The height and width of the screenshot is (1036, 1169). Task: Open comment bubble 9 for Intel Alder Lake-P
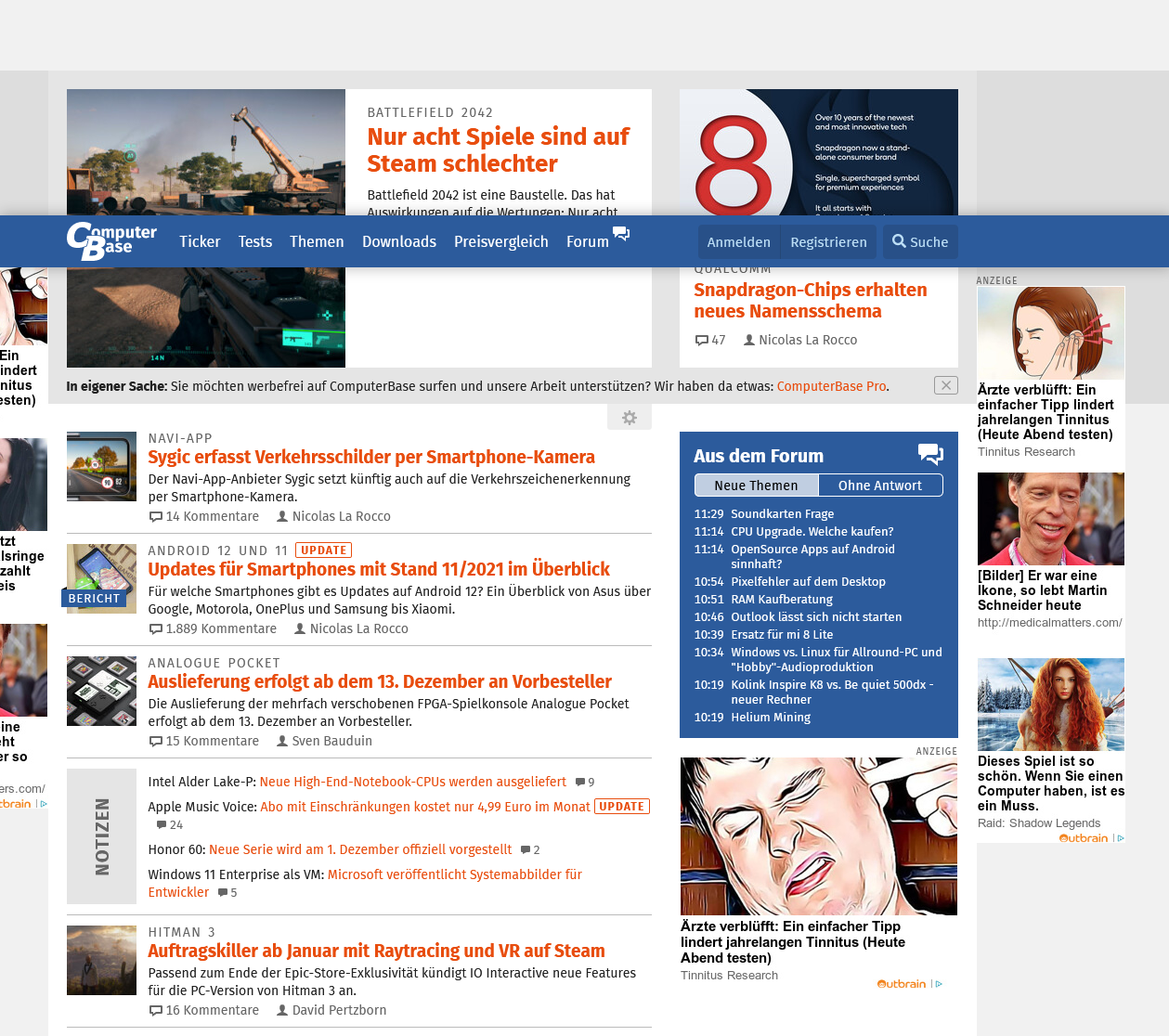585,783
